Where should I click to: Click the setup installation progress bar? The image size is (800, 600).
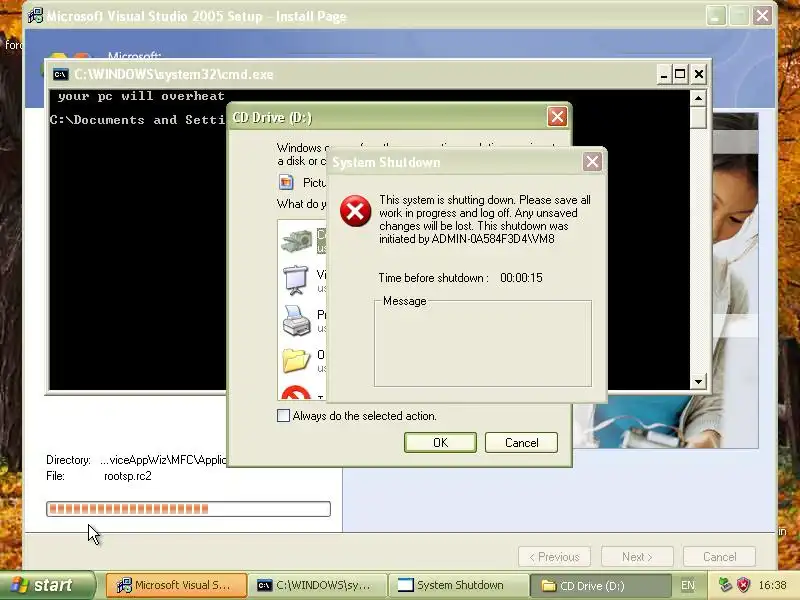click(188, 509)
